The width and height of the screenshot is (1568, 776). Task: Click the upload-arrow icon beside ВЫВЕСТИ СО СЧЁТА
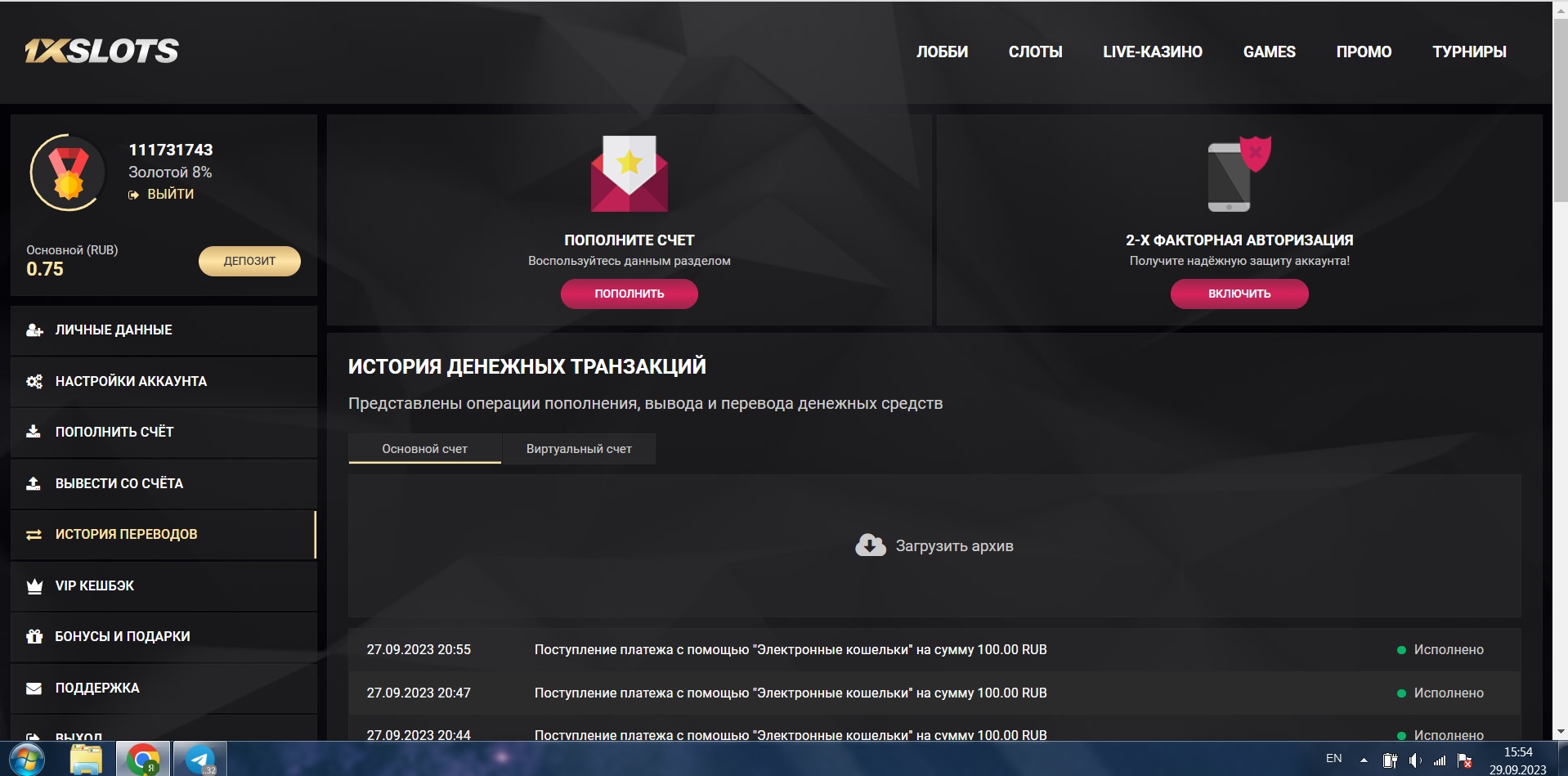coord(34,483)
